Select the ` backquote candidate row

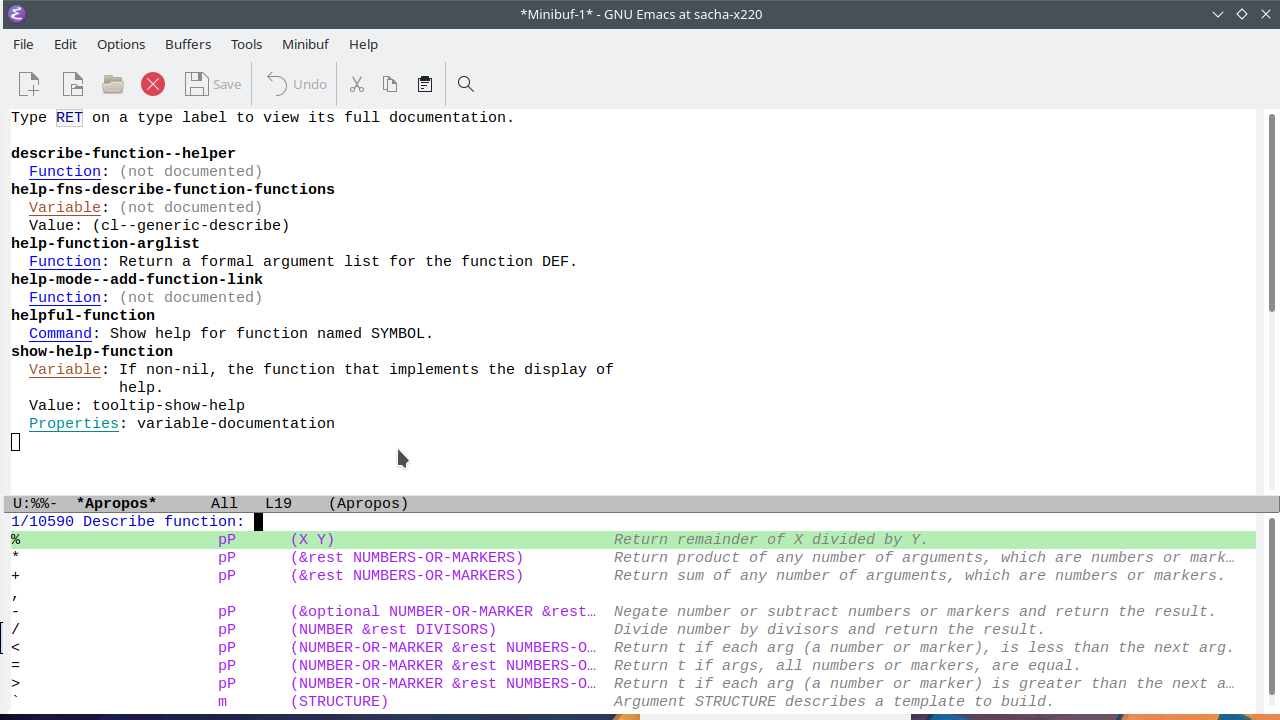pos(633,701)
